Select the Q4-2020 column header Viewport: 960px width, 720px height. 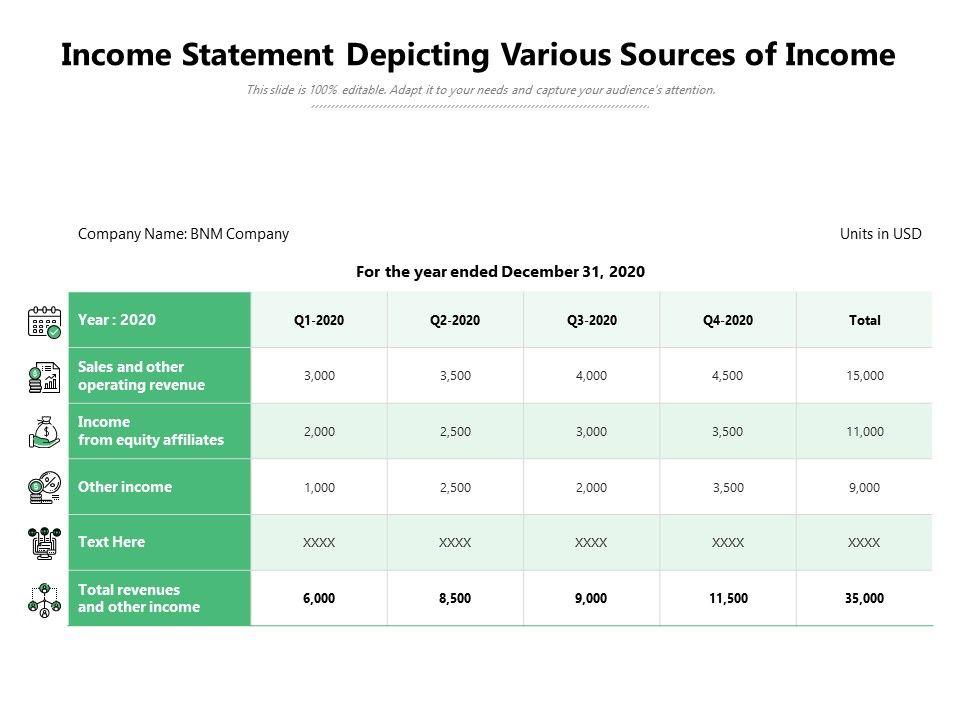(x=727, y=321)
